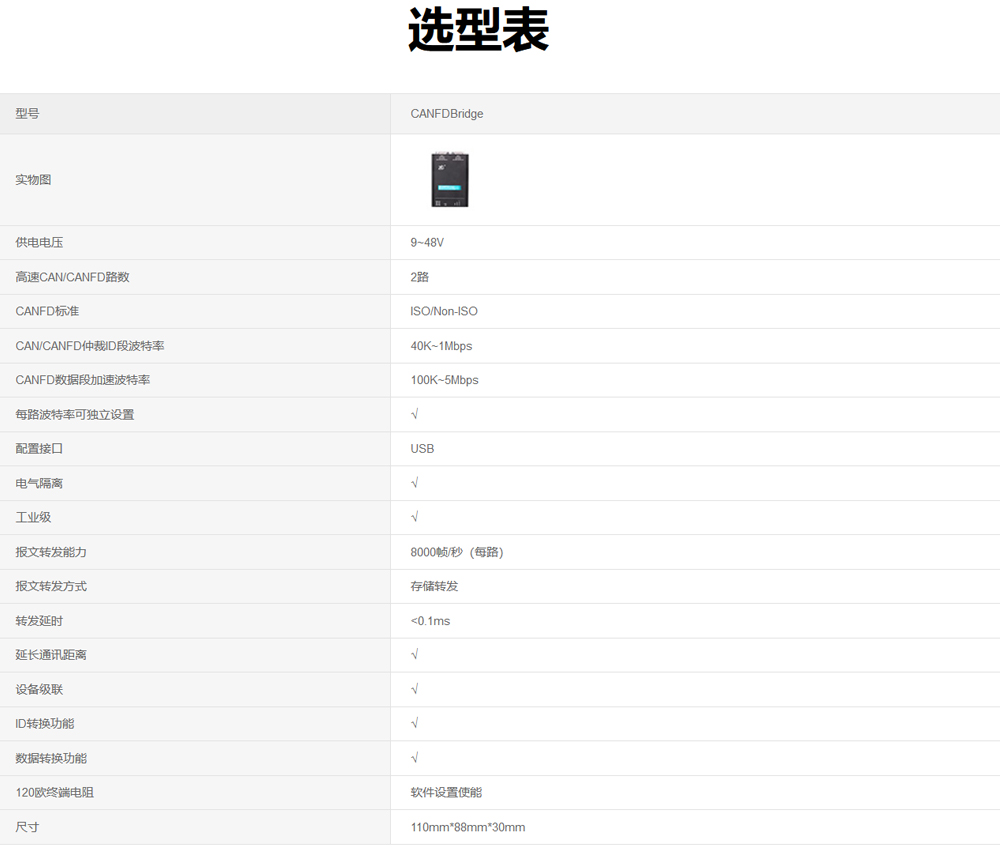Select the 40K~1Mbps value
The image size is (1000, 848).
click(x=441, y=346)
